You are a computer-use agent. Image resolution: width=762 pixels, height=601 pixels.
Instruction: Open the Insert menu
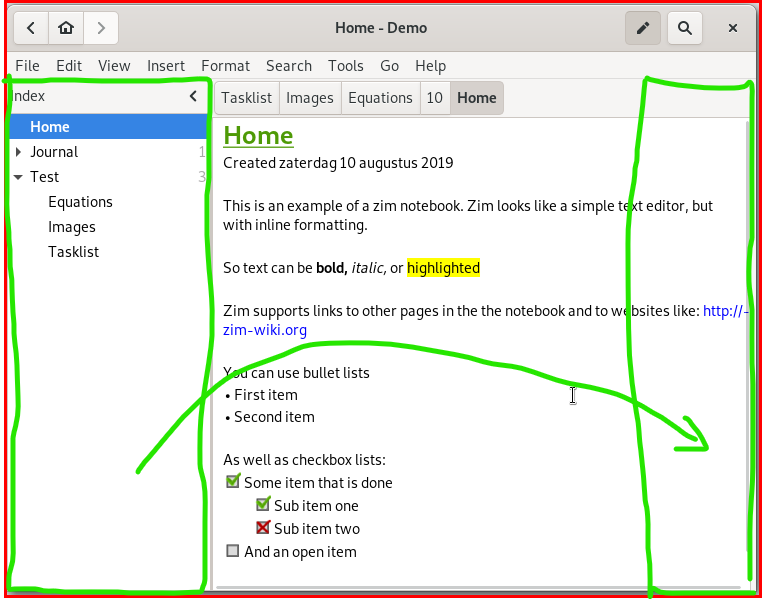tap(166, 66)
